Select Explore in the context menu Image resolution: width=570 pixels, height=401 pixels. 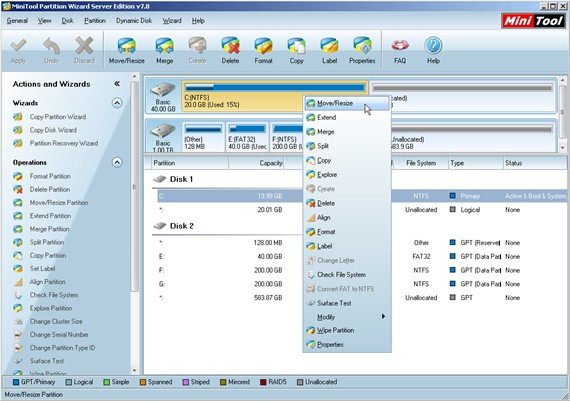(x=347, y=175)
